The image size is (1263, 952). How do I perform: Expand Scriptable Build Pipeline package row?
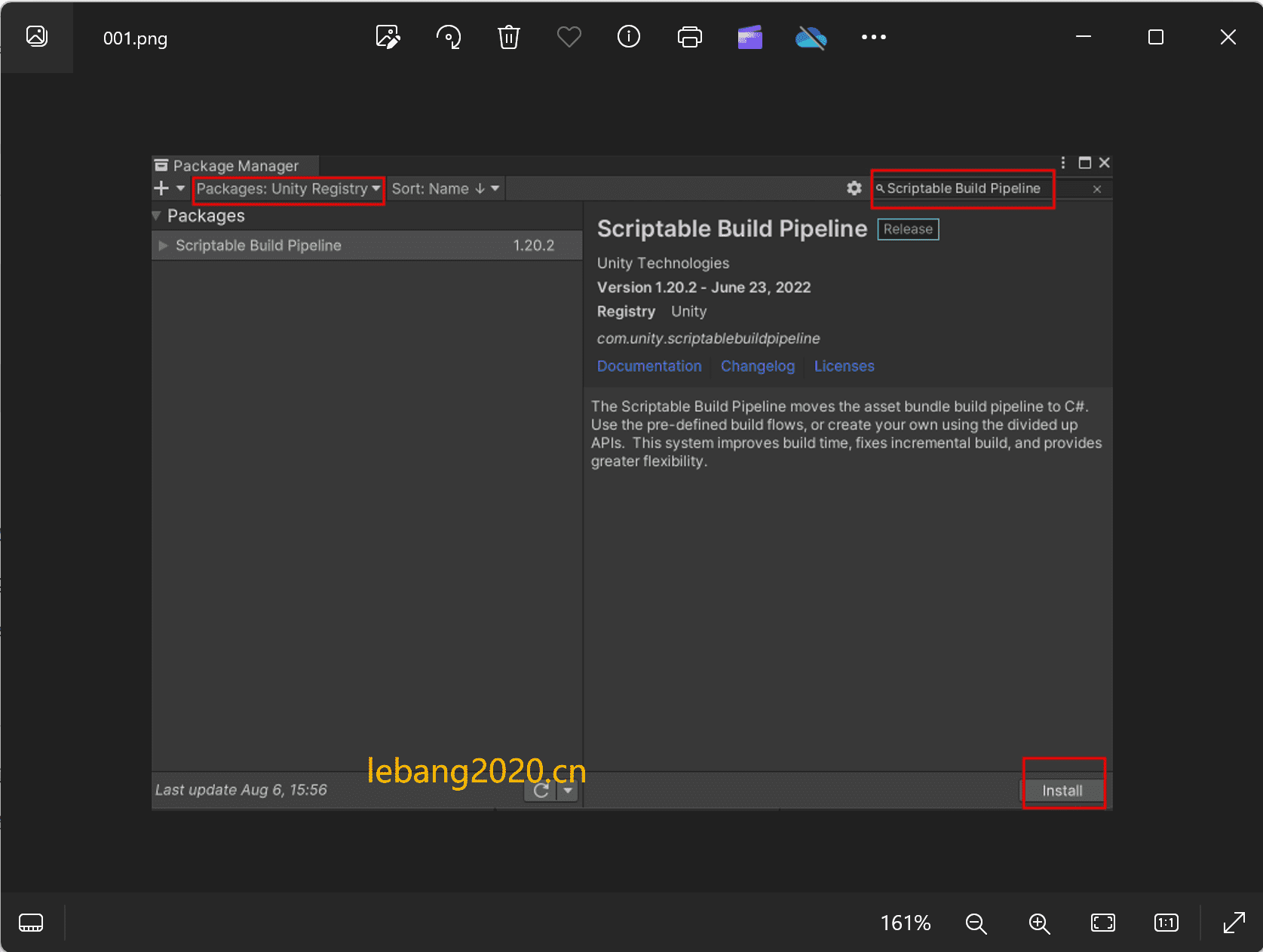pyautogui.click(x=163, y=246)
